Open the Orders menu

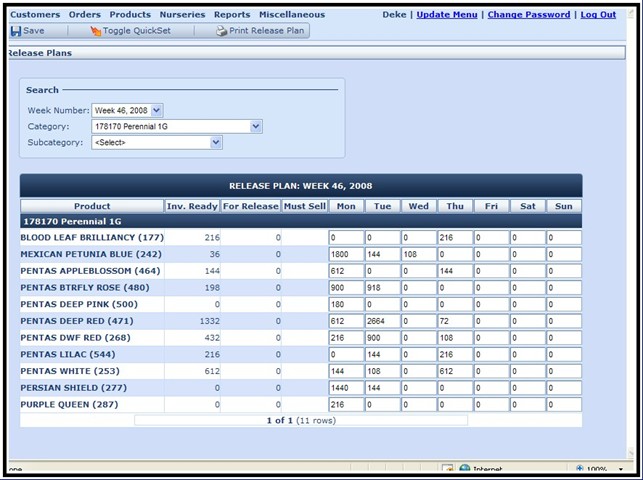pos(85,15)
